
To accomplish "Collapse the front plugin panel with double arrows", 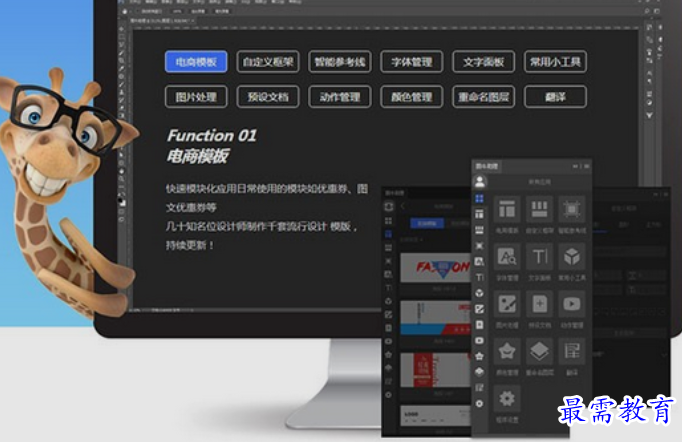I will (575, 166).
